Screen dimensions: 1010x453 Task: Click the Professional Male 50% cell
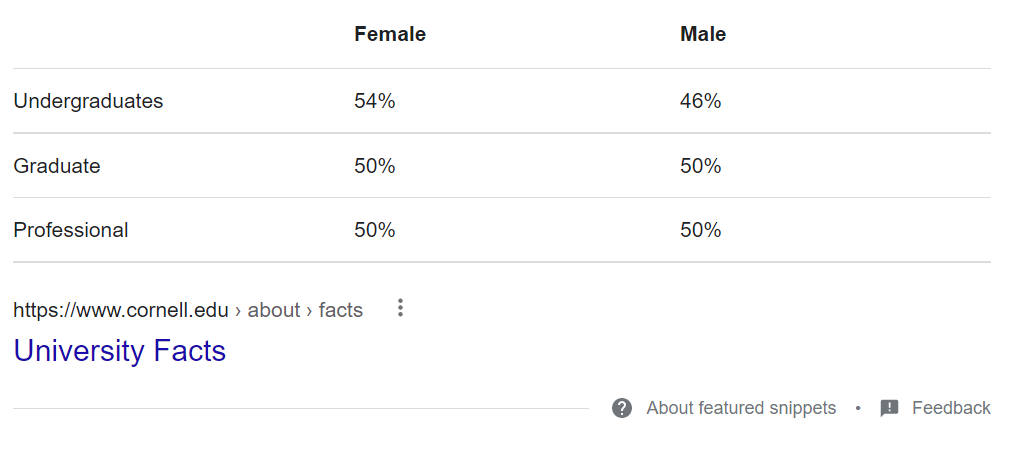701,230
